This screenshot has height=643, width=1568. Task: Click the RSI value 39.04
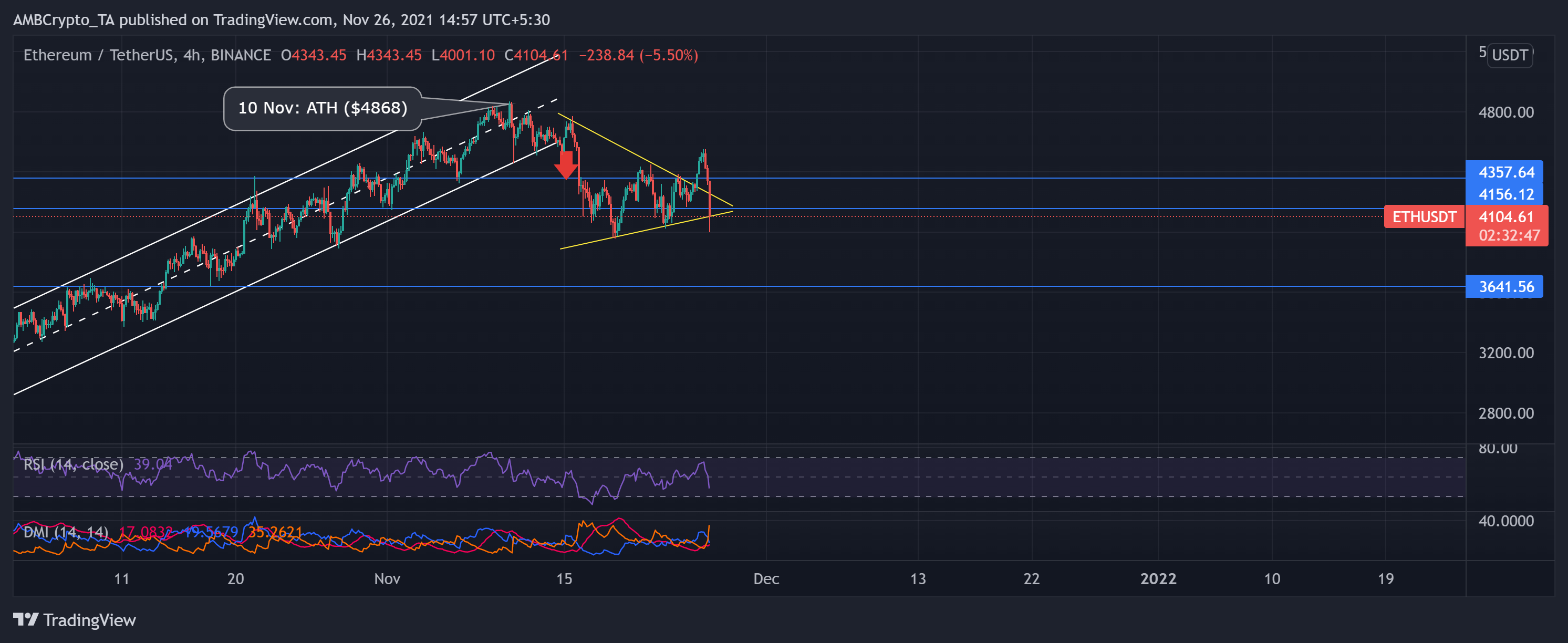[x=153, y=464]
